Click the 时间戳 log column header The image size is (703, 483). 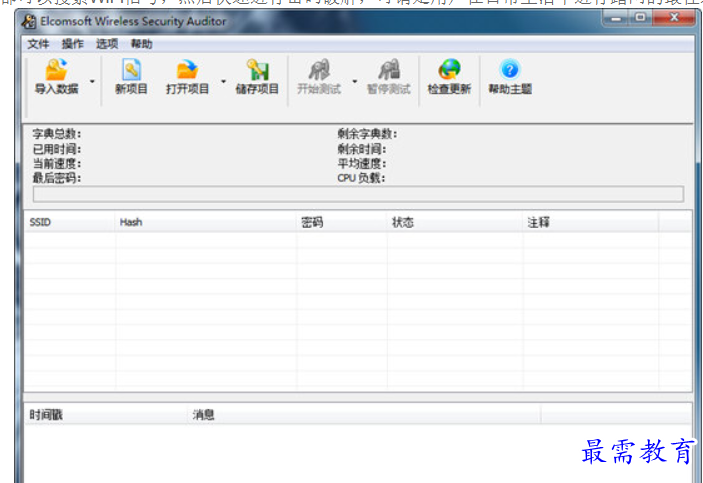[x=106, y=415]
